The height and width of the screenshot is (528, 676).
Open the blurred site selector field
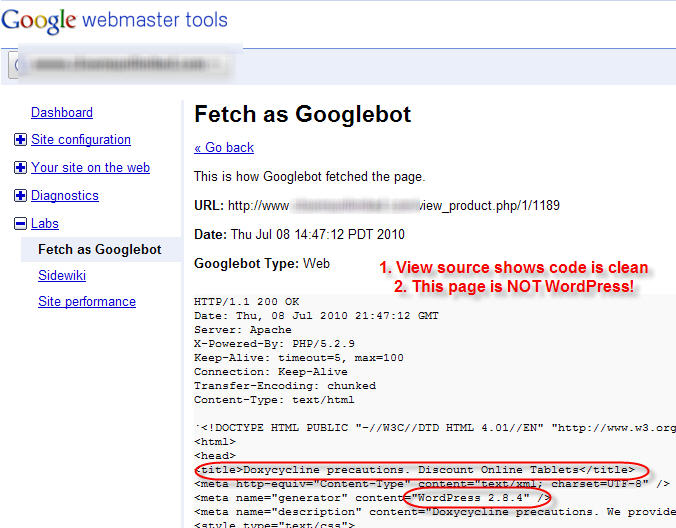[121, 65]
